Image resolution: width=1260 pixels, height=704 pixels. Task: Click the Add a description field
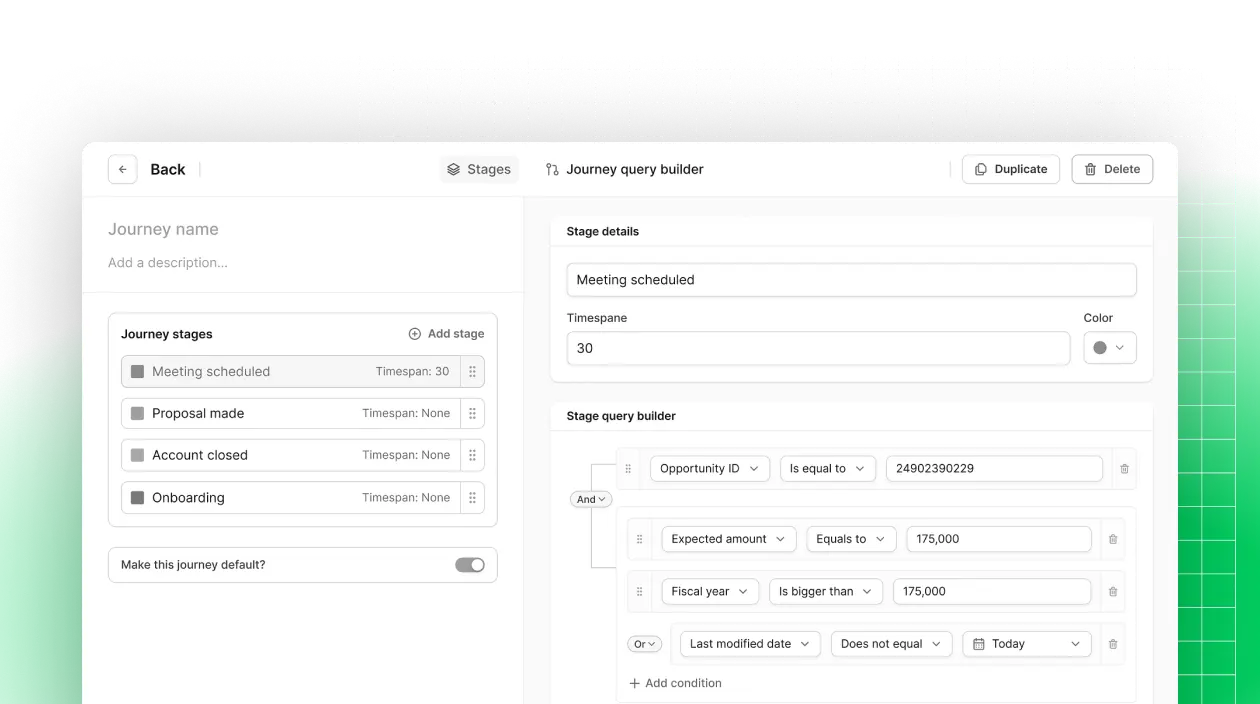168,262
